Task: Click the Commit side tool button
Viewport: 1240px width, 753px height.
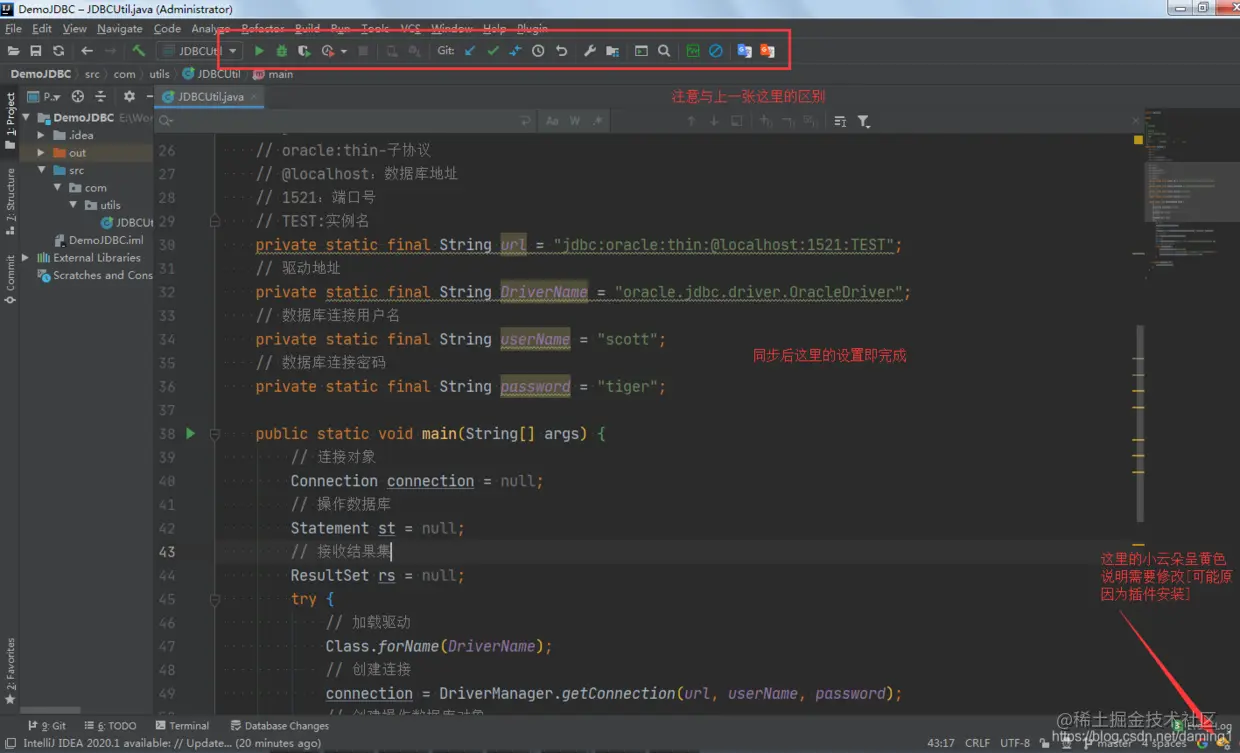Action: click(10, 279)
